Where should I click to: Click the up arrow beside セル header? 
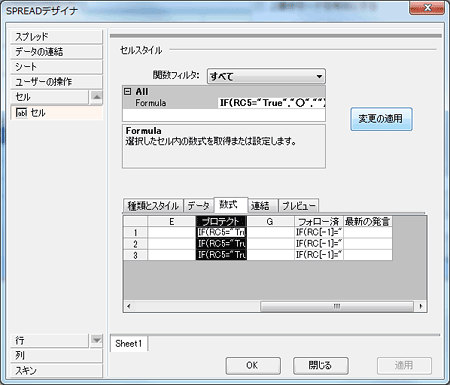(96, 97)
